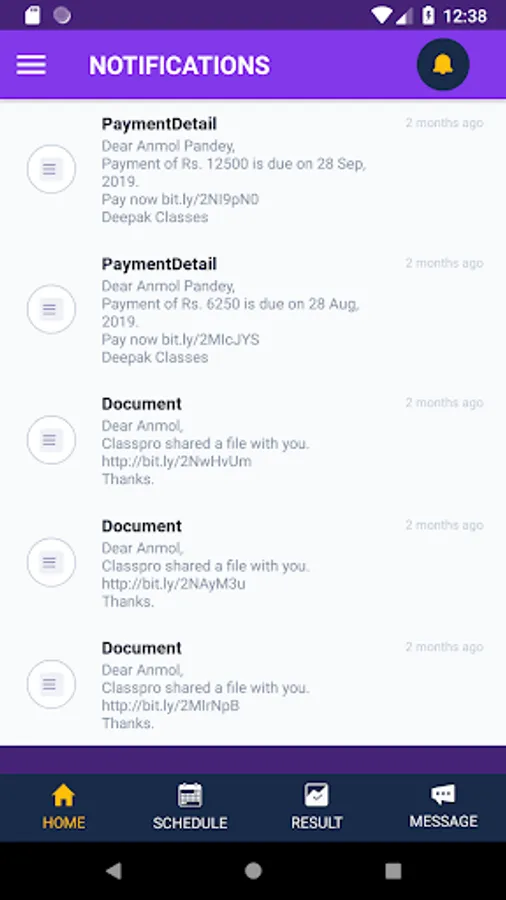Image resolution: width=506 pixels, height=900 pixels.
Task: Open the hamburger navigation menu
Action: click(31, 65)
